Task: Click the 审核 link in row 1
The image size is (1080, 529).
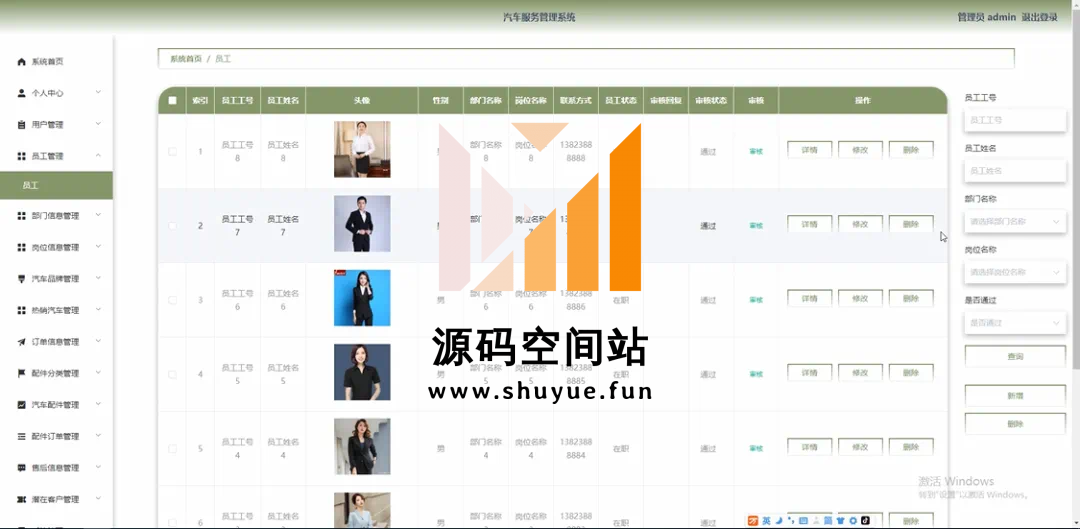Action: click(756, 152)
